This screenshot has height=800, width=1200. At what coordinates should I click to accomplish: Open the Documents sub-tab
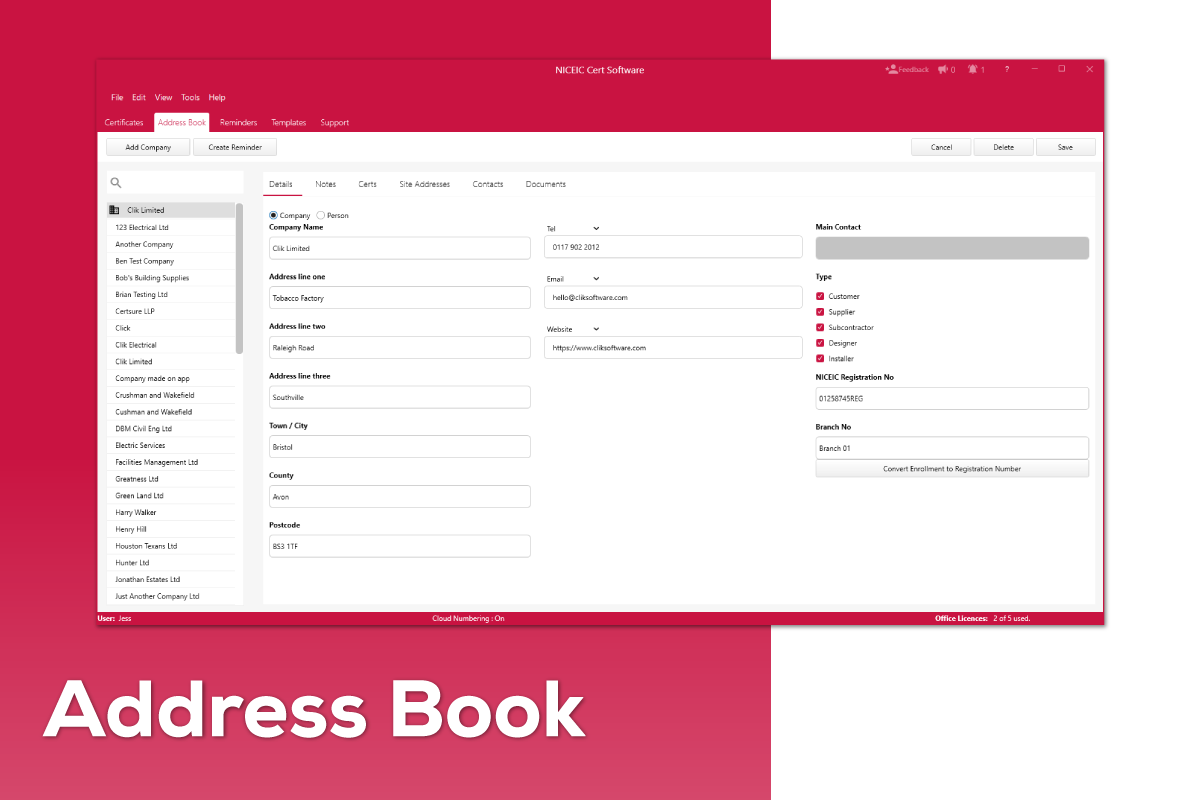point(546,184)
